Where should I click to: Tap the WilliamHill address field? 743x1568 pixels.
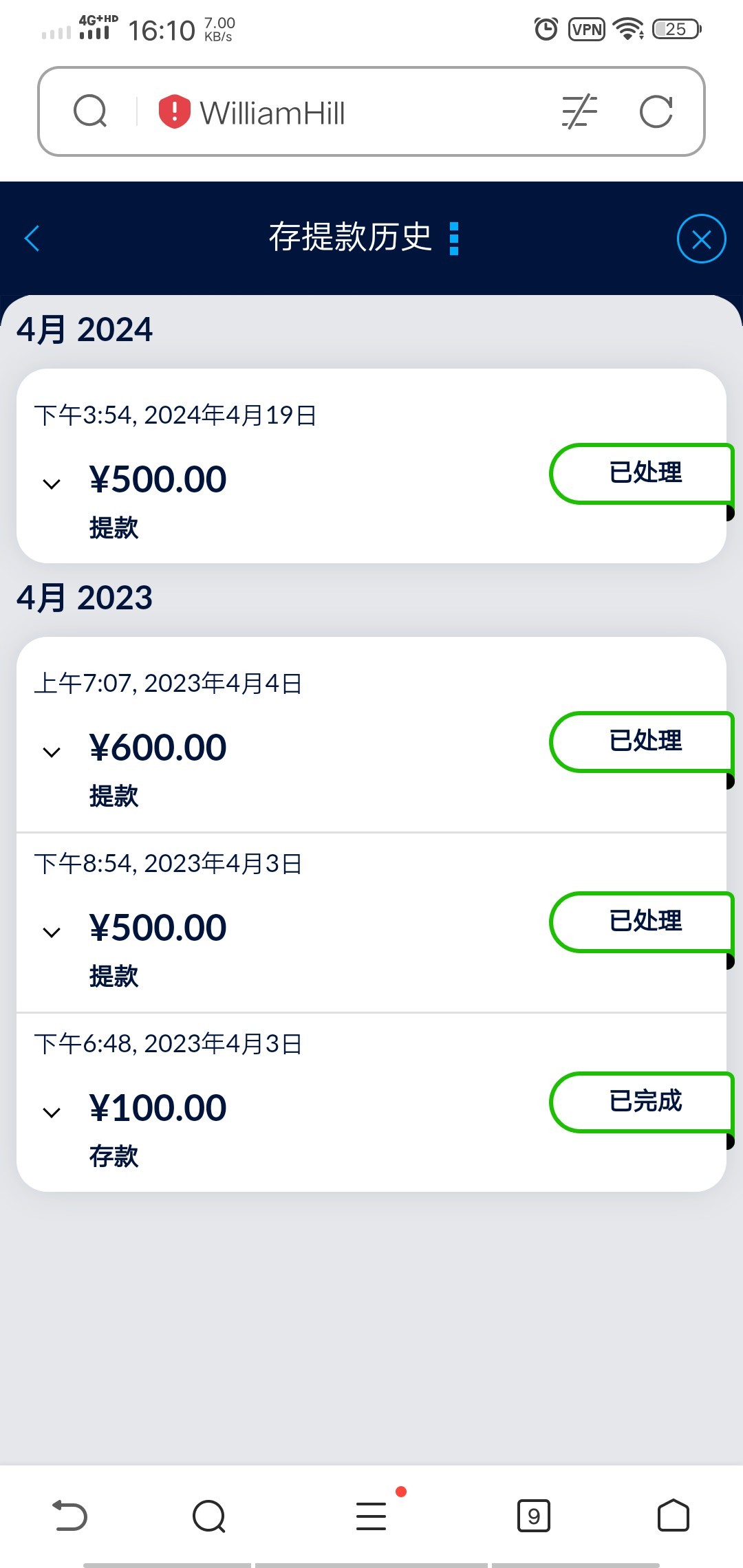[x=358, y=111]
